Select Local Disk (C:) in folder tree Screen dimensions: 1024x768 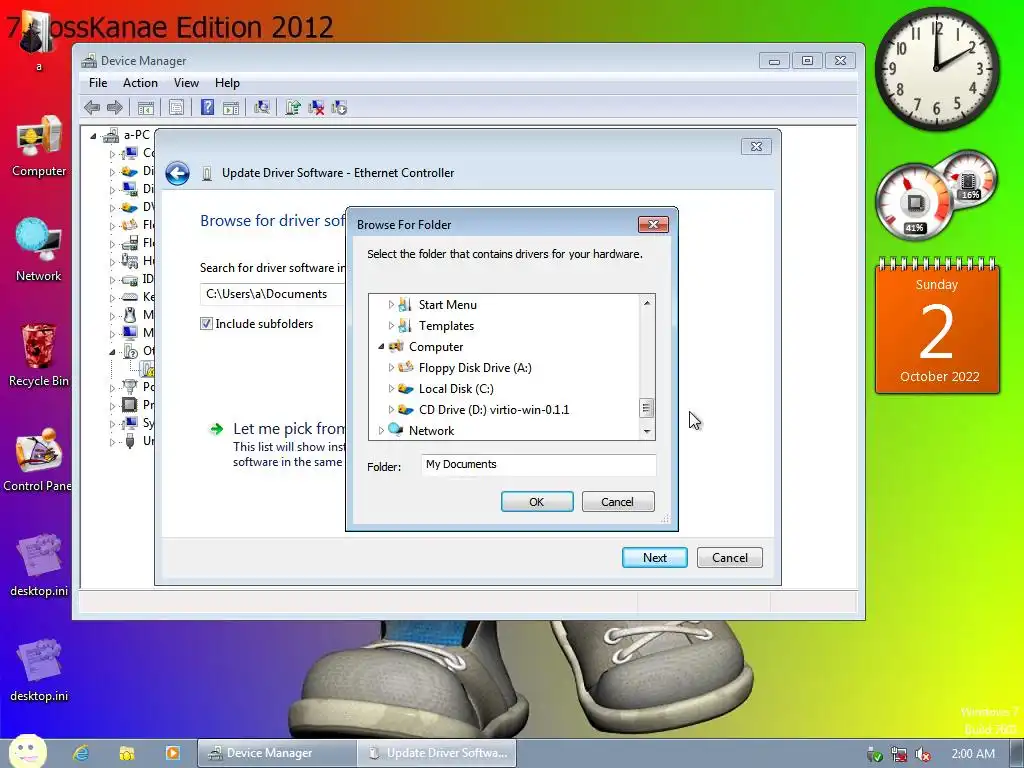(456, 389)
